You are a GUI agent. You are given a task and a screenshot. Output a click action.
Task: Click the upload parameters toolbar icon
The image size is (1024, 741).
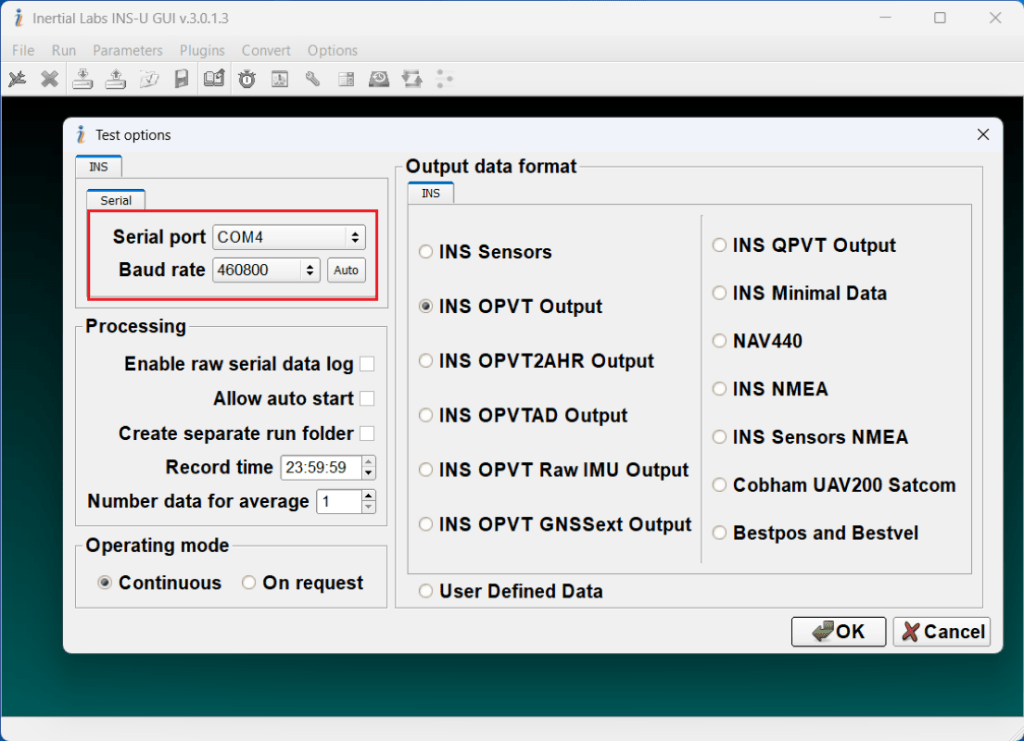115,78
